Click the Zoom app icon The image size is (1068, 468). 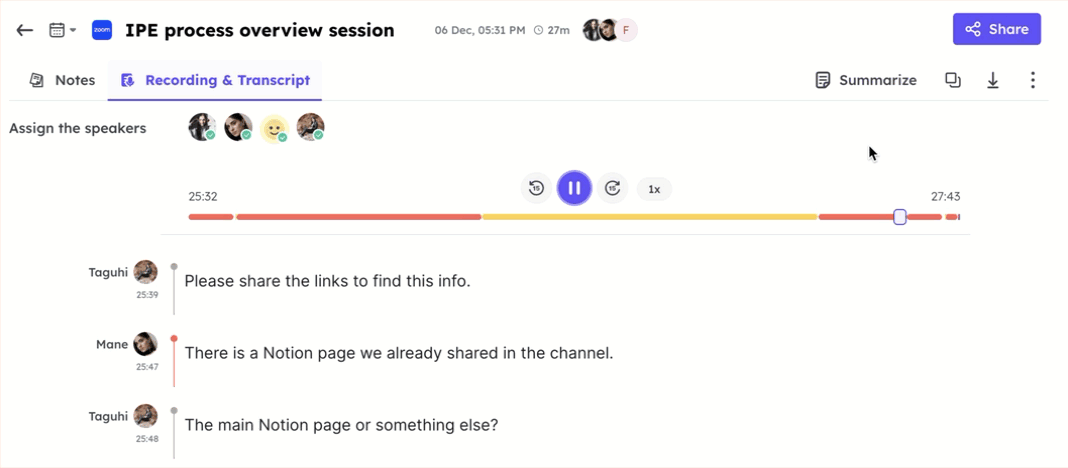pos(101,30)
